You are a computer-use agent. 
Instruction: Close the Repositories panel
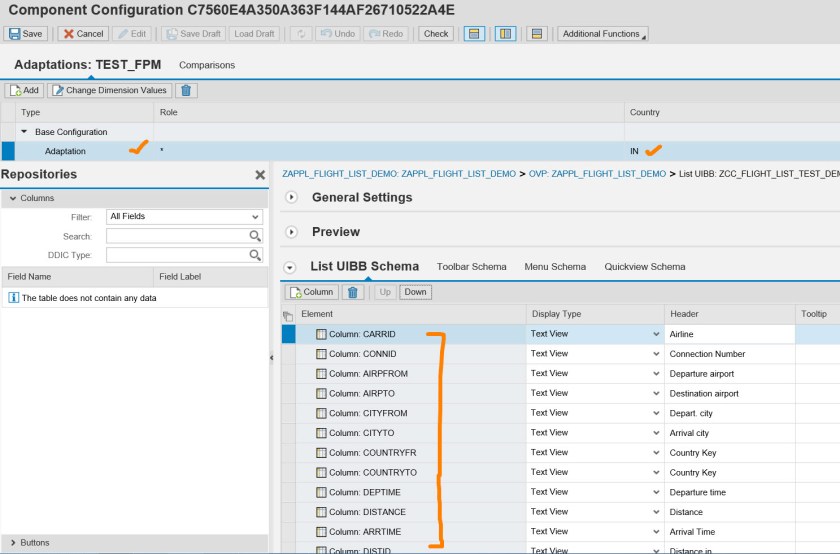(260, 175)
